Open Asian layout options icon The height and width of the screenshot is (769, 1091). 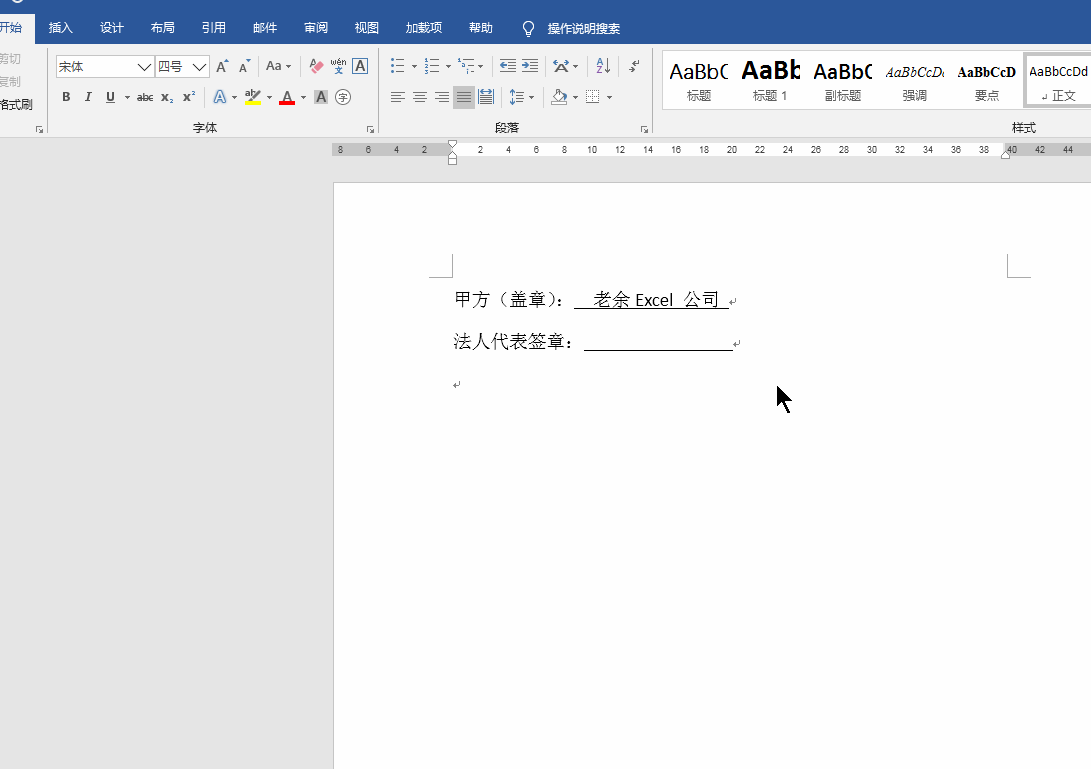[561, 66]
